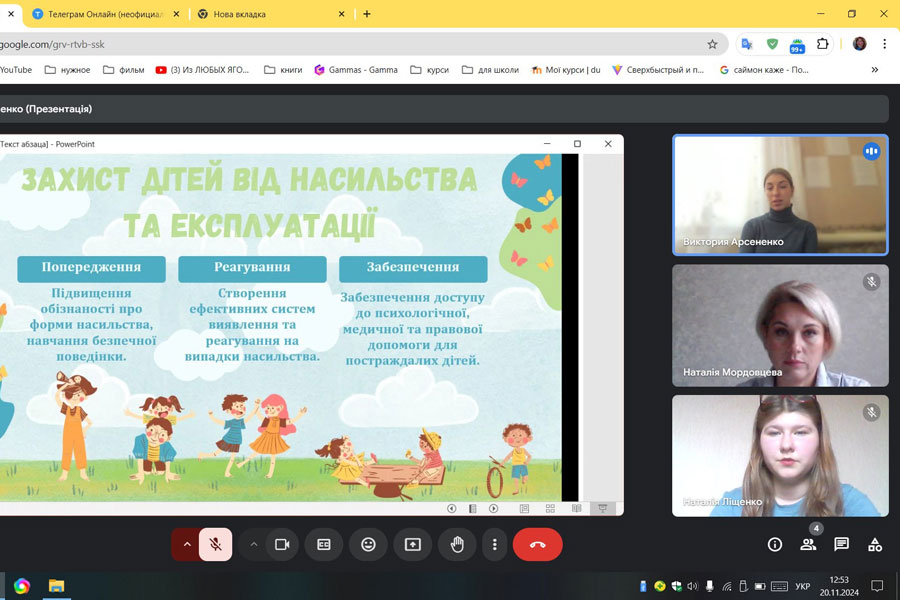The height and width of the screenshot is (600, 900).
Task: Turn on closed captions
Action: (x=324, y=544)
